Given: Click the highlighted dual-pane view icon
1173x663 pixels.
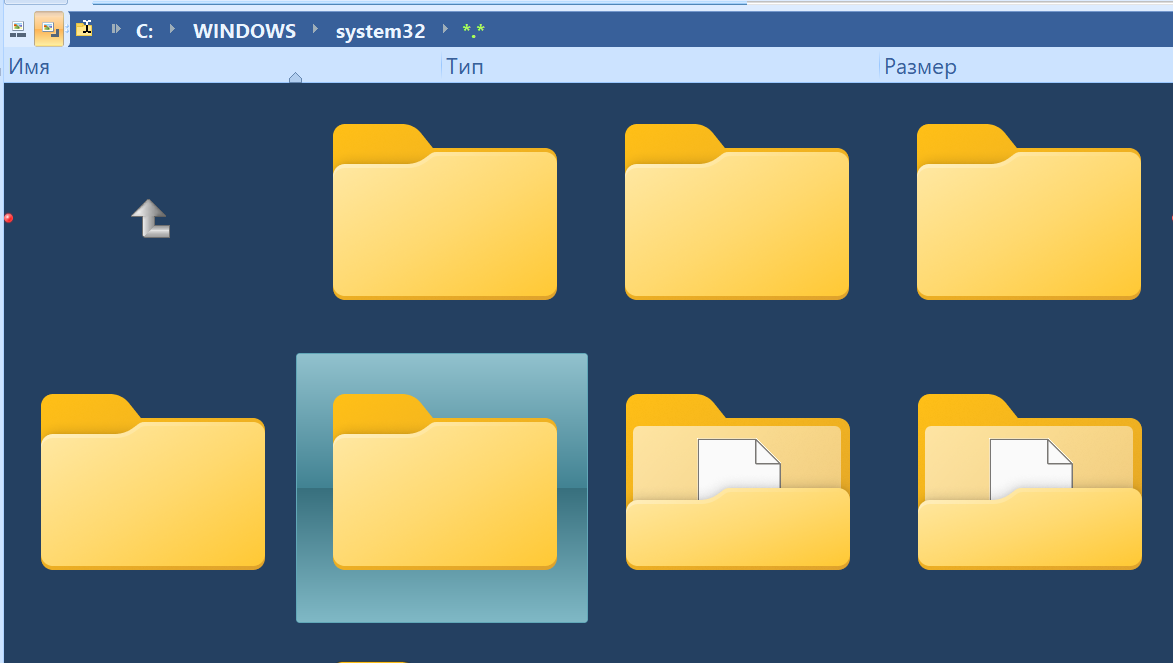Looking at the screenshot, I should [x=49, y=29].
